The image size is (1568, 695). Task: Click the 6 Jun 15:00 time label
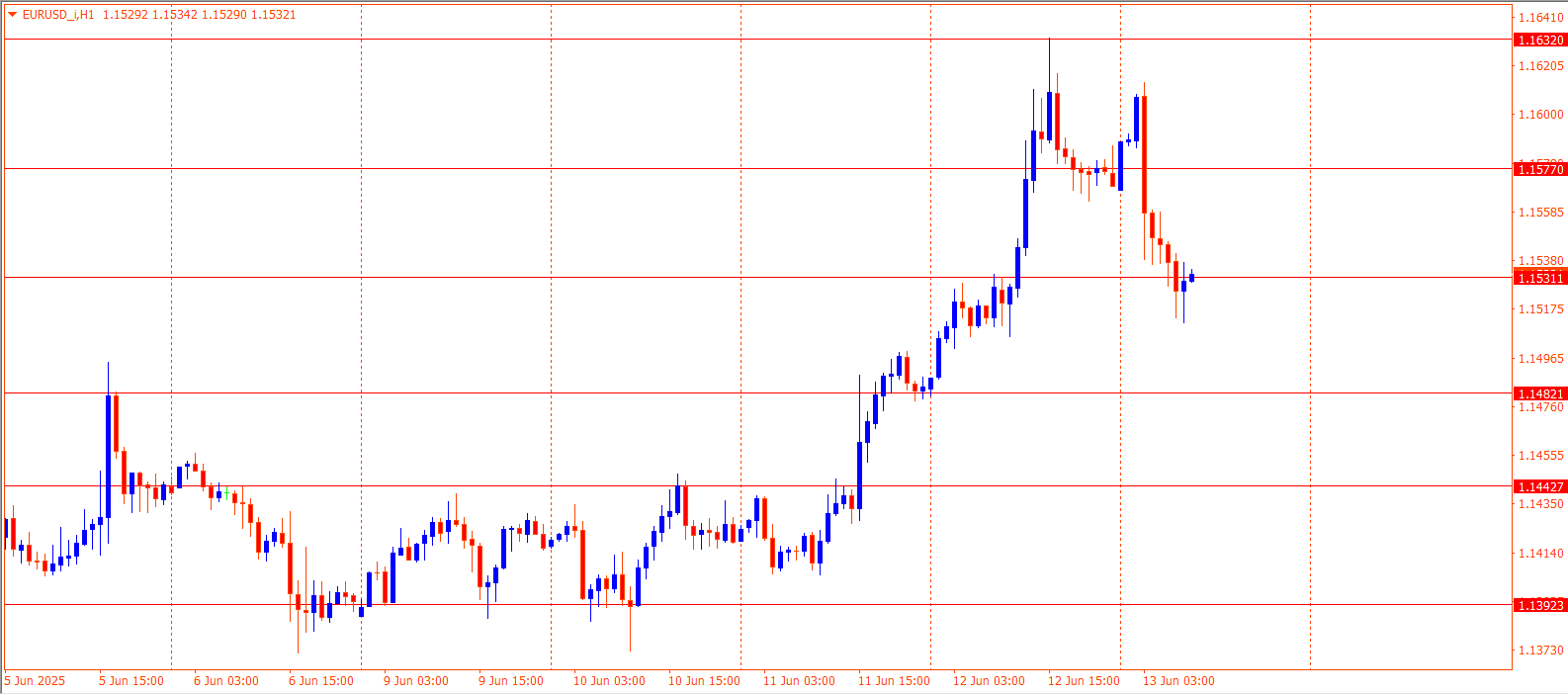point(321,681)
